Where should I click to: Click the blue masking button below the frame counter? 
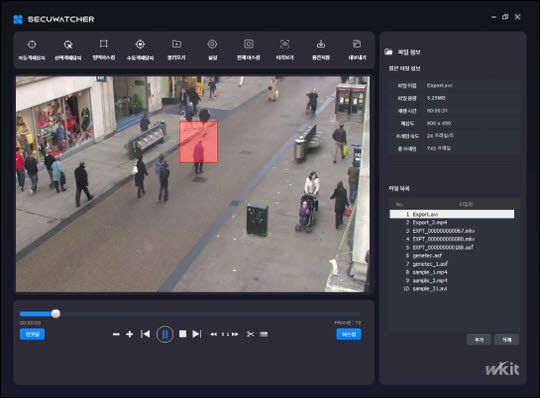(x=349, y=334)
